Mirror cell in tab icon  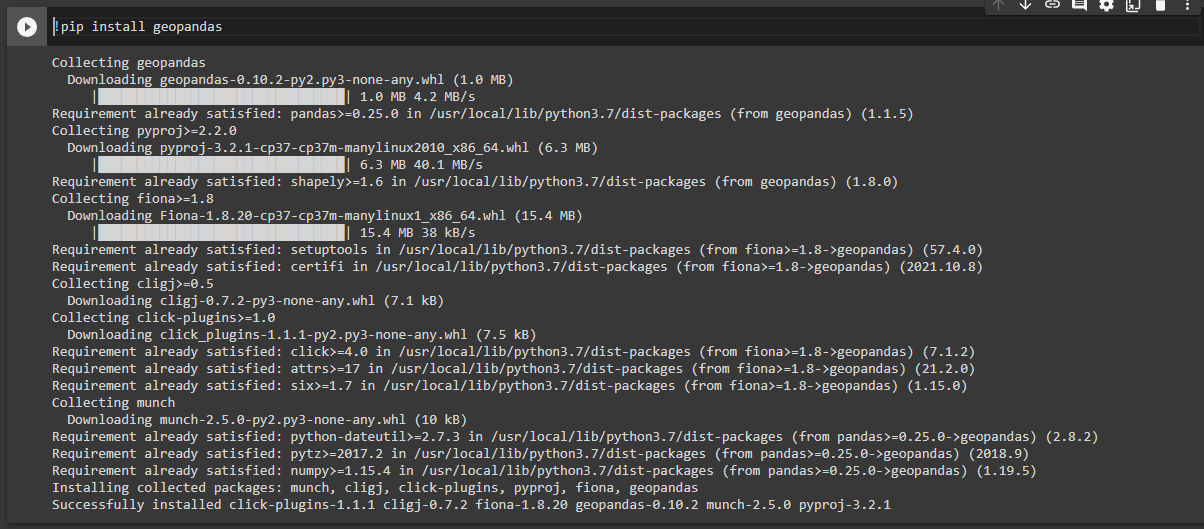click(x=1133, y=5)
